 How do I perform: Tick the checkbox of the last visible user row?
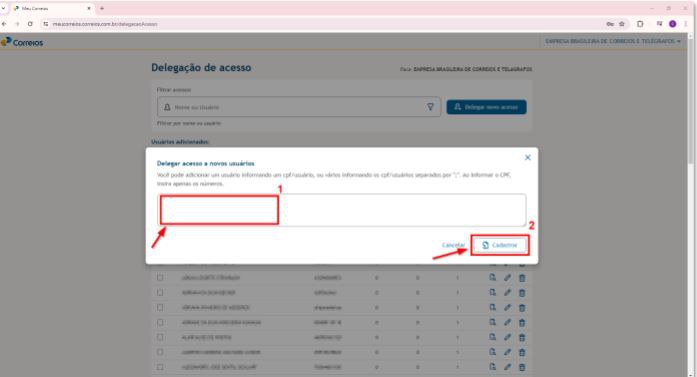coord(160,367)
